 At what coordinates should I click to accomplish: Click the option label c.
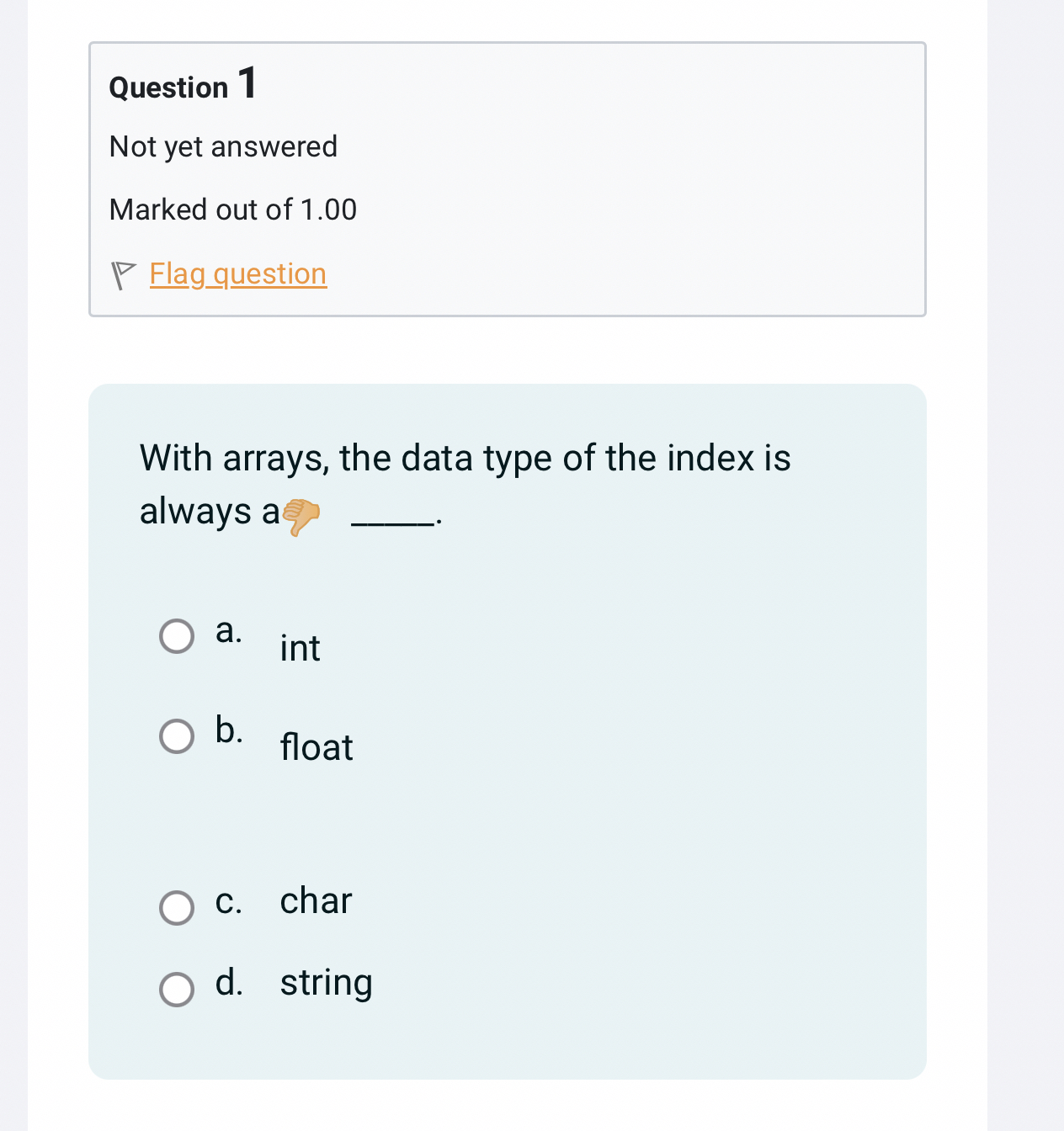click(227, 900)
